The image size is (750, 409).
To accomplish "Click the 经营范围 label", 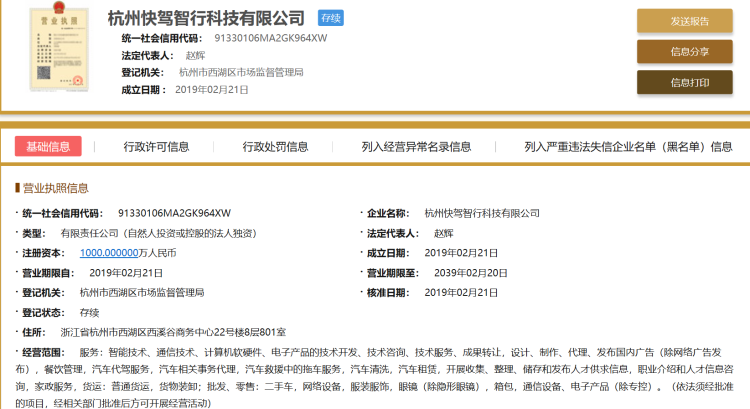I will [43, 353].
